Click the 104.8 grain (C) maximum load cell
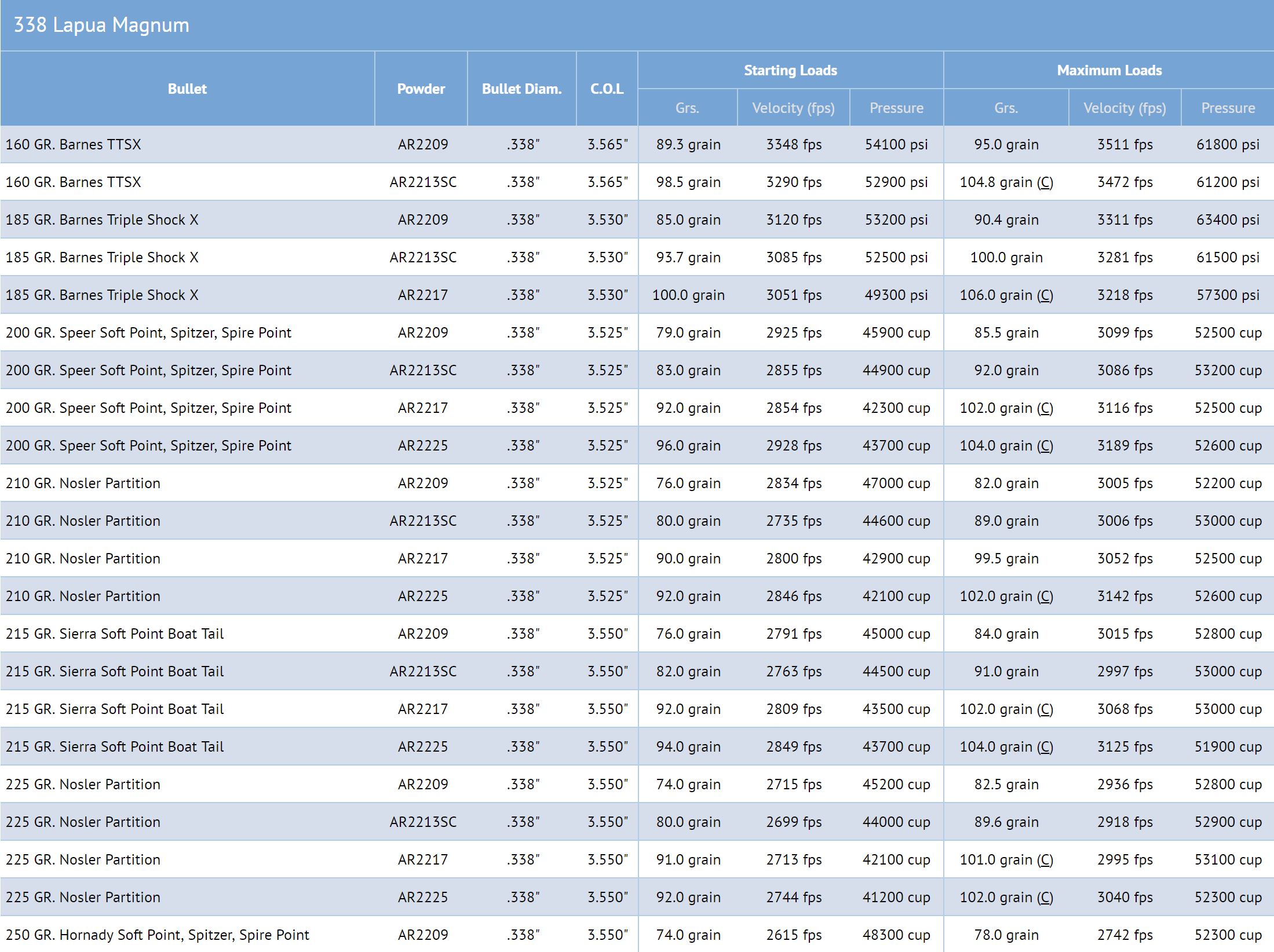This screenshot has width=1274, height=952. point(1006,182)
